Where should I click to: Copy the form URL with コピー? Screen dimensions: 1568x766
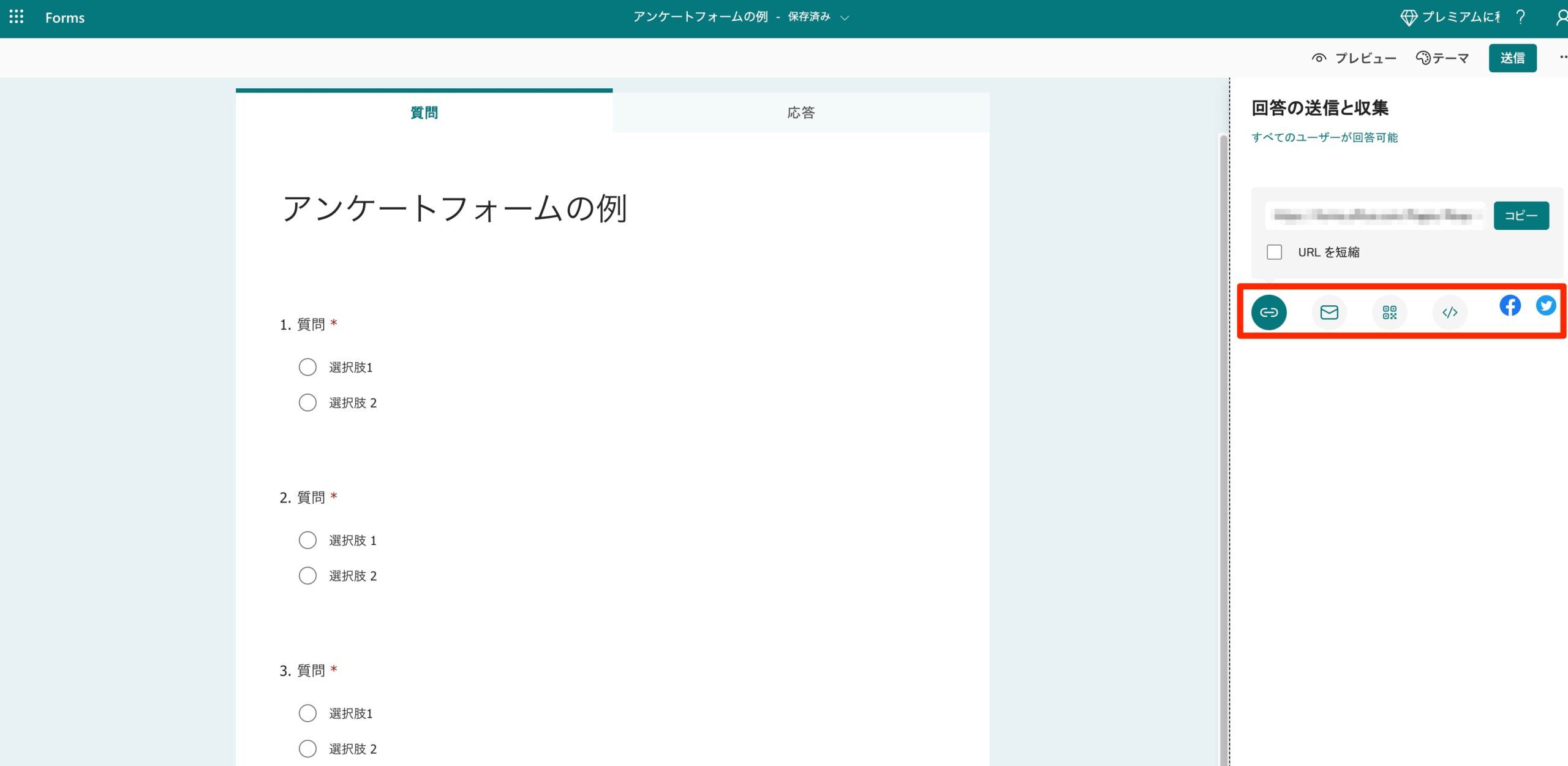point(1521,215)
